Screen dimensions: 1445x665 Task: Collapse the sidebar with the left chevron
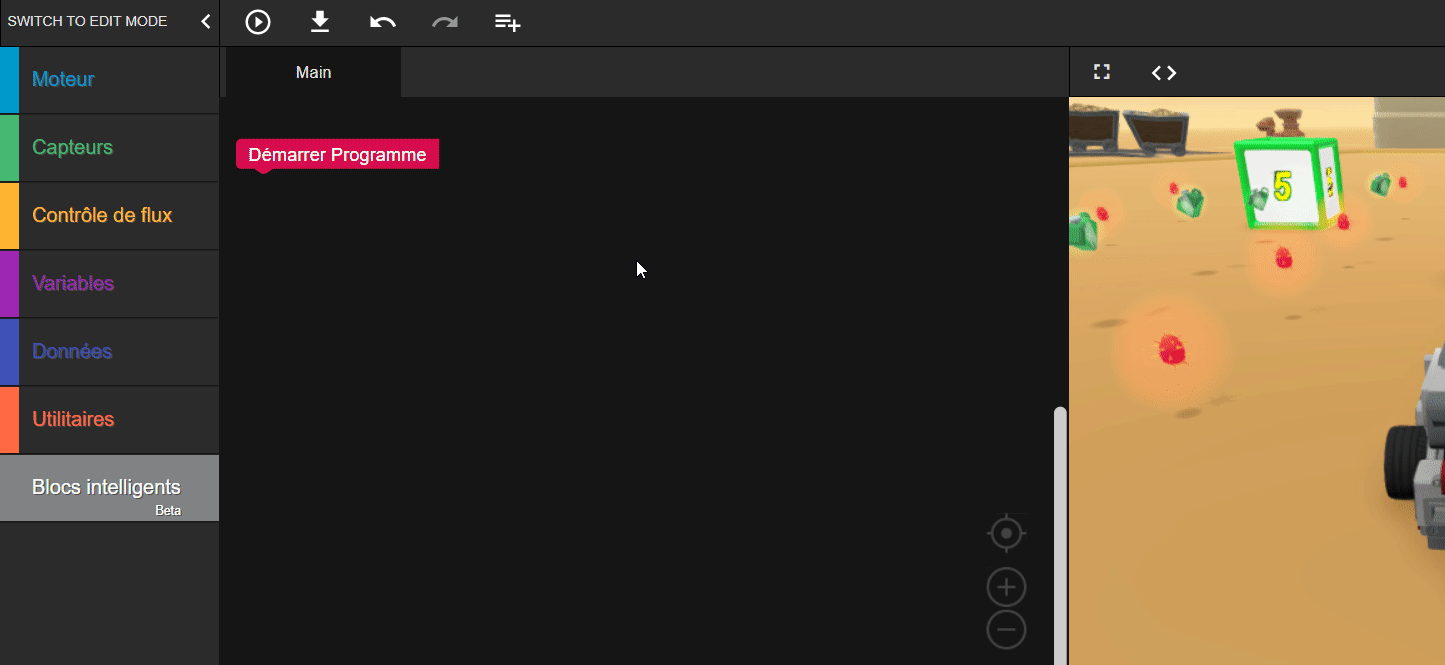205,22
